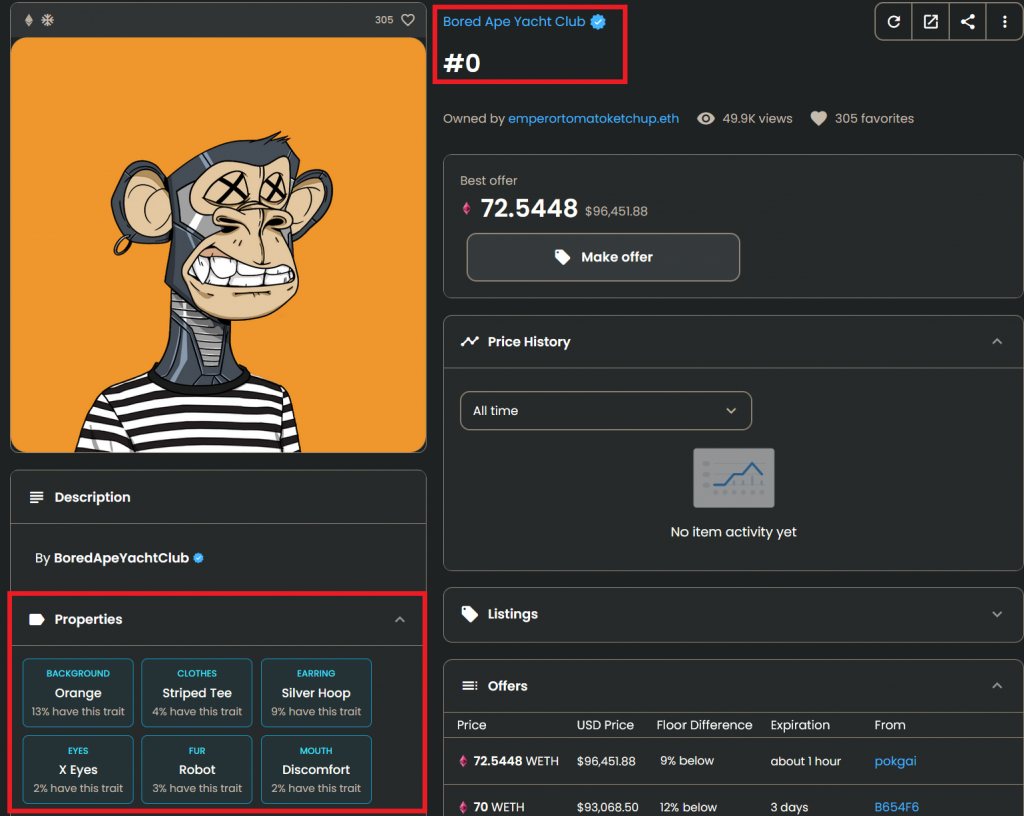Click the 49.9K views text

pyautogui.click(x=757, y=118)
